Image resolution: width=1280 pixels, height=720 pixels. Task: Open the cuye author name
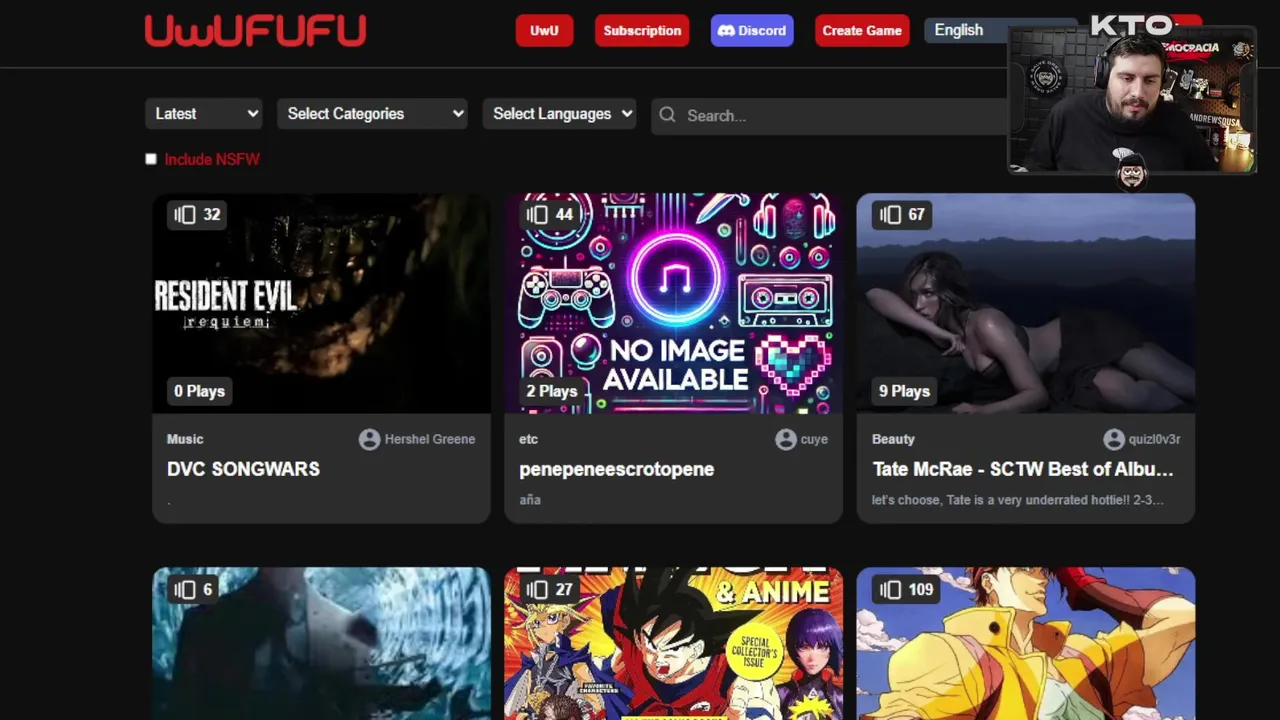point(814,439)
